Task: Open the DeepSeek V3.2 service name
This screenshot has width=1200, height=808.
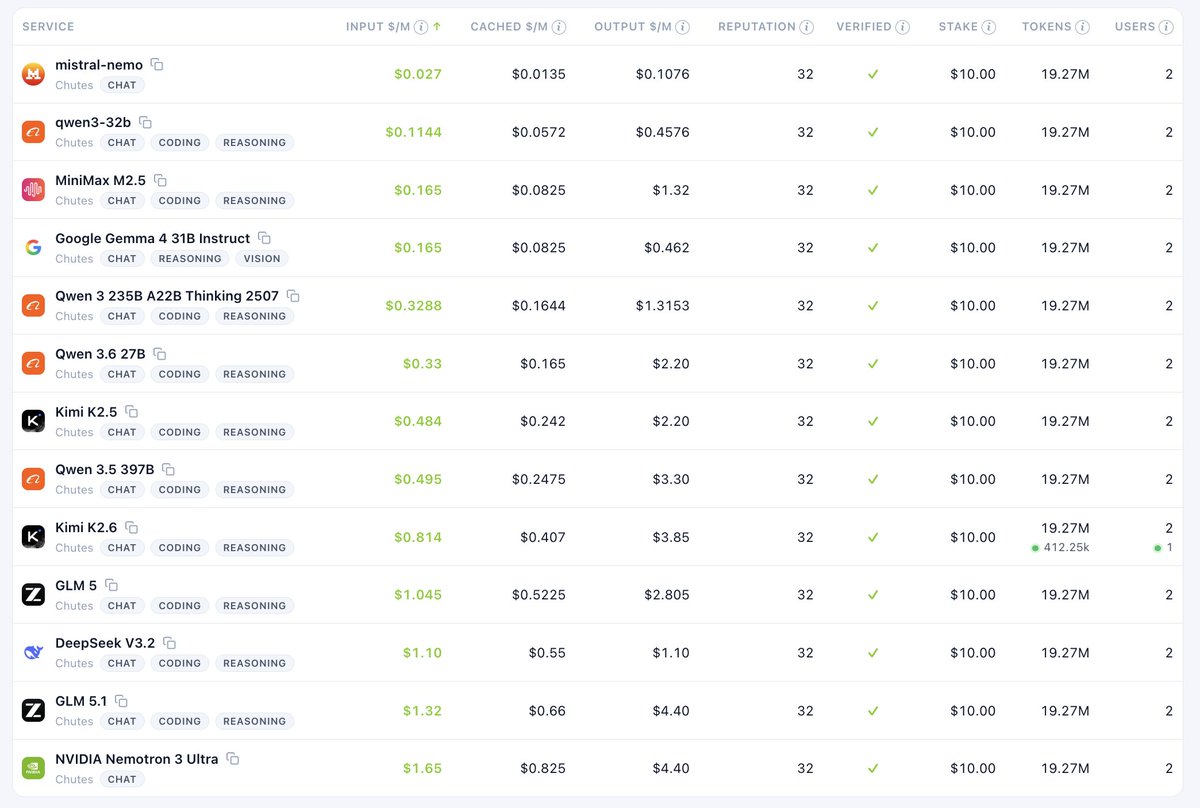Action: 105,643
